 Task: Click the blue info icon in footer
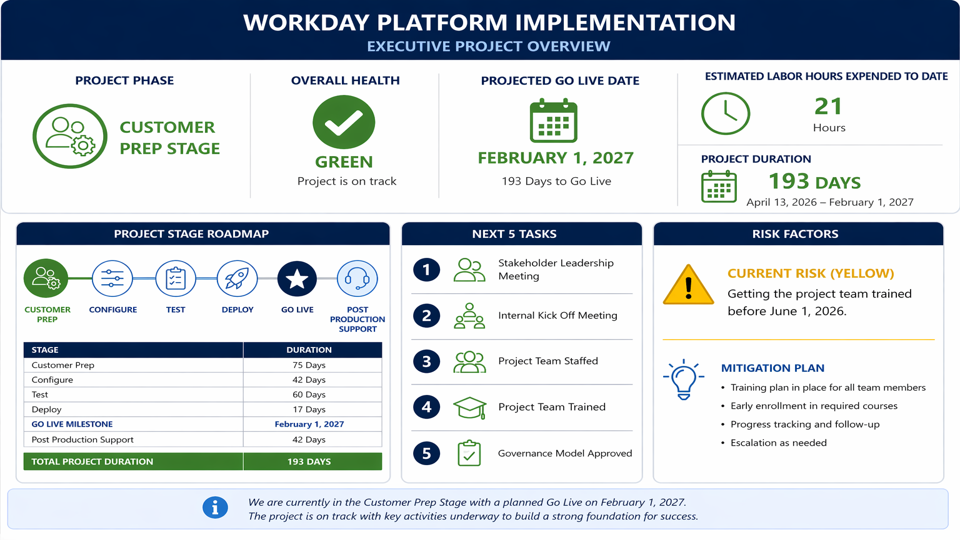(215, 508)
